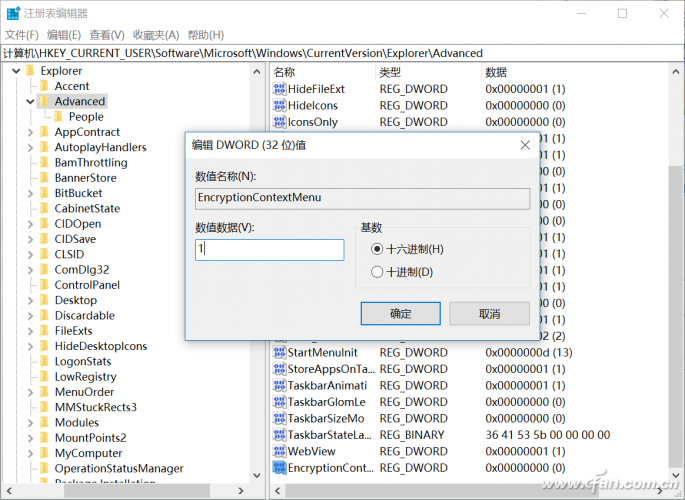Image resolution: width=685 pixels, height=500 pixels.
Task: Open the 帮助(H) menu
Action: pos(206,35)
